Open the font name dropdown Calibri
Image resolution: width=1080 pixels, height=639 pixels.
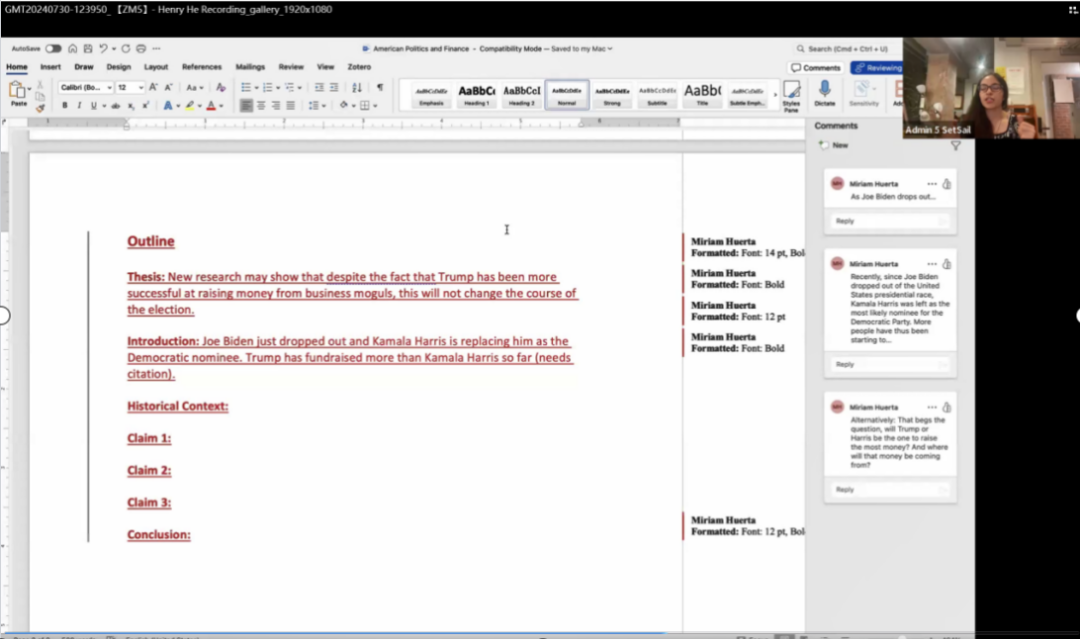(x=85, y=87)
